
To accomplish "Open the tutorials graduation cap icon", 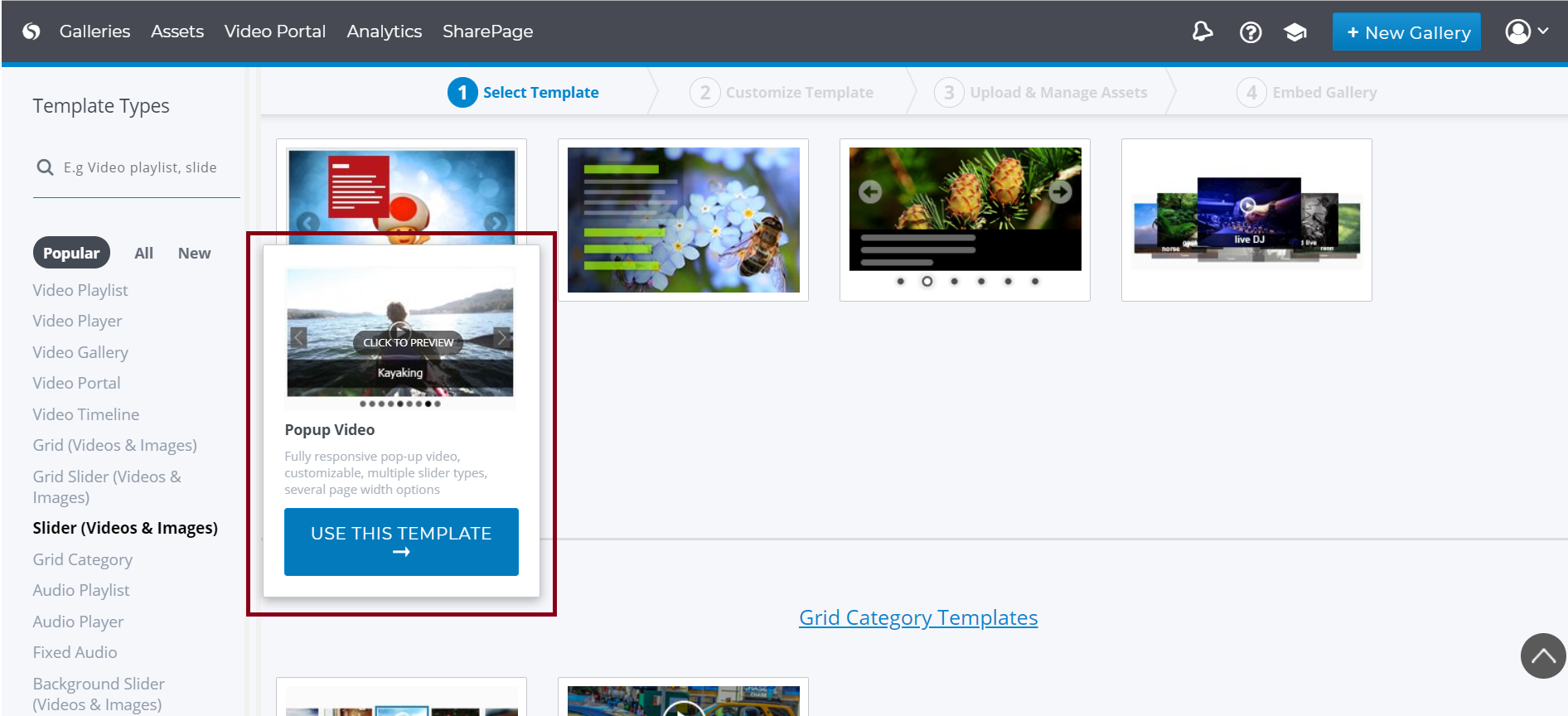I will point(1295,32).
